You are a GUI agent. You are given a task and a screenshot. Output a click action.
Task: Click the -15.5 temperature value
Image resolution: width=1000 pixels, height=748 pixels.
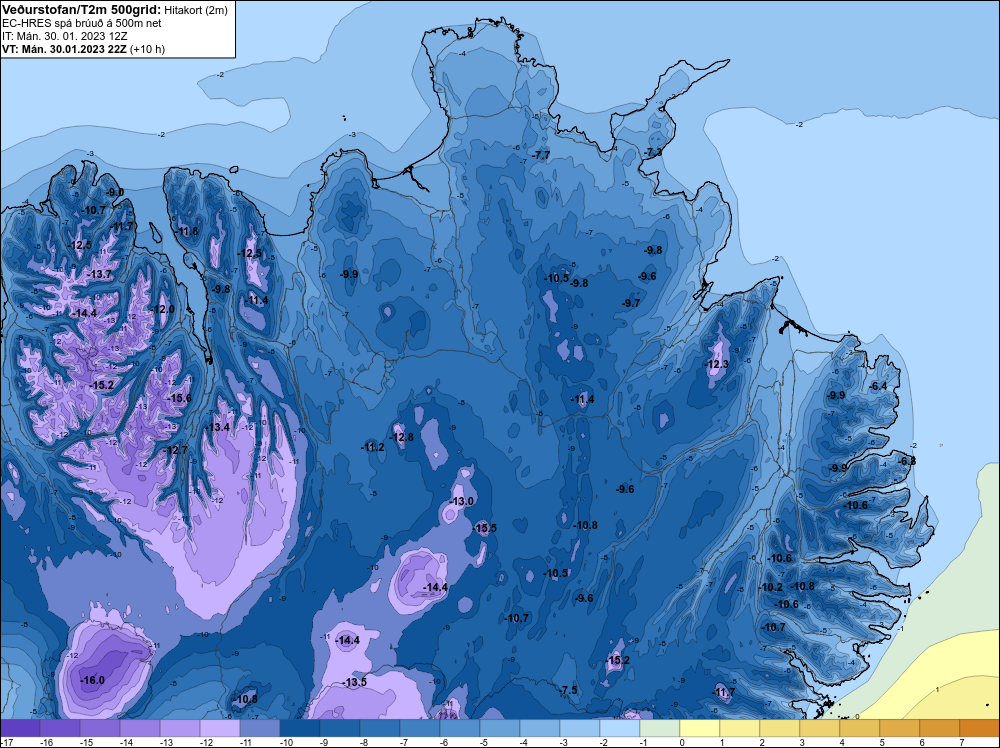pyautogui.click(x=484, y=528)
